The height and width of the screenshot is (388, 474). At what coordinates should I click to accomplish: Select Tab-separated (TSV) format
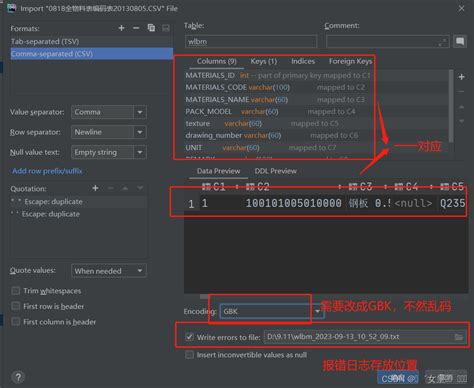pos(91,41)
